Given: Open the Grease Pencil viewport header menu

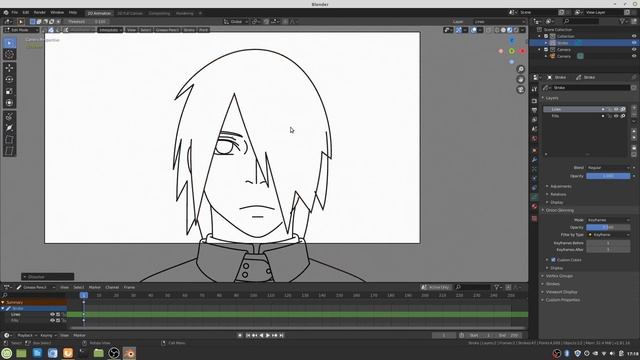Looking at the screenshot, I should point(167,30).
